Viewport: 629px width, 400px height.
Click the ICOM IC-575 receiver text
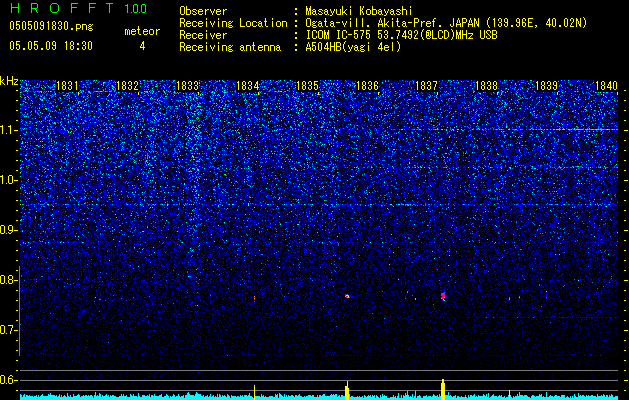tap(401, 35)
